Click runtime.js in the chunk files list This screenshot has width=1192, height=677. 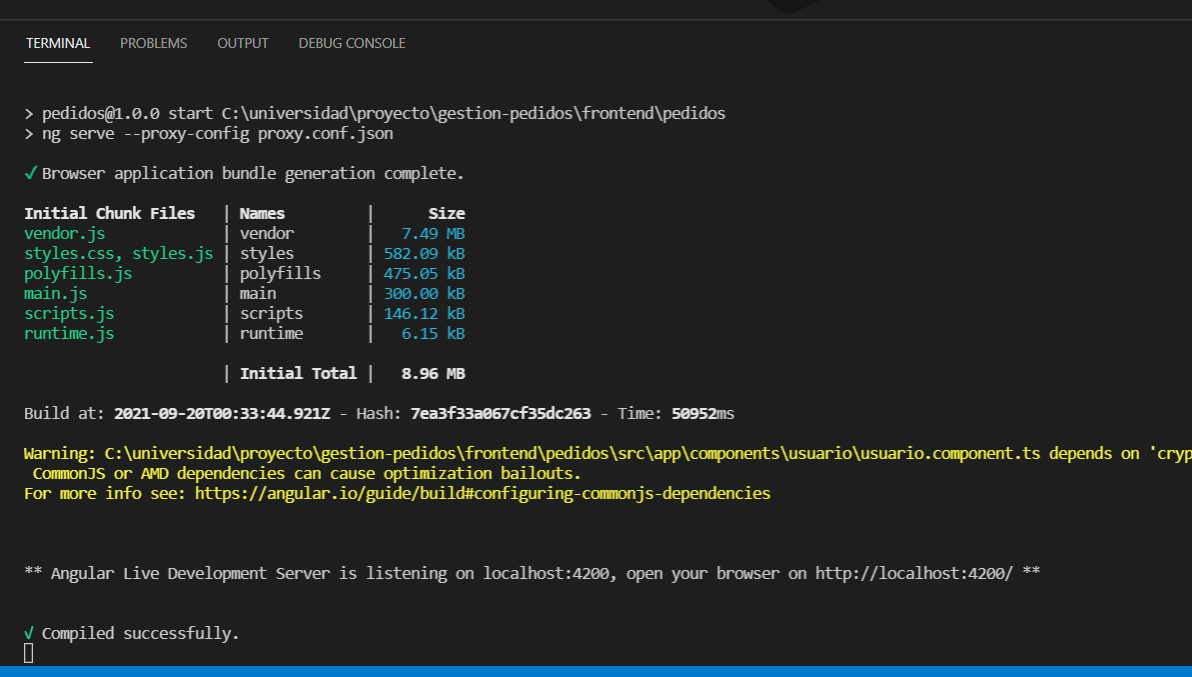pos(69,334)
